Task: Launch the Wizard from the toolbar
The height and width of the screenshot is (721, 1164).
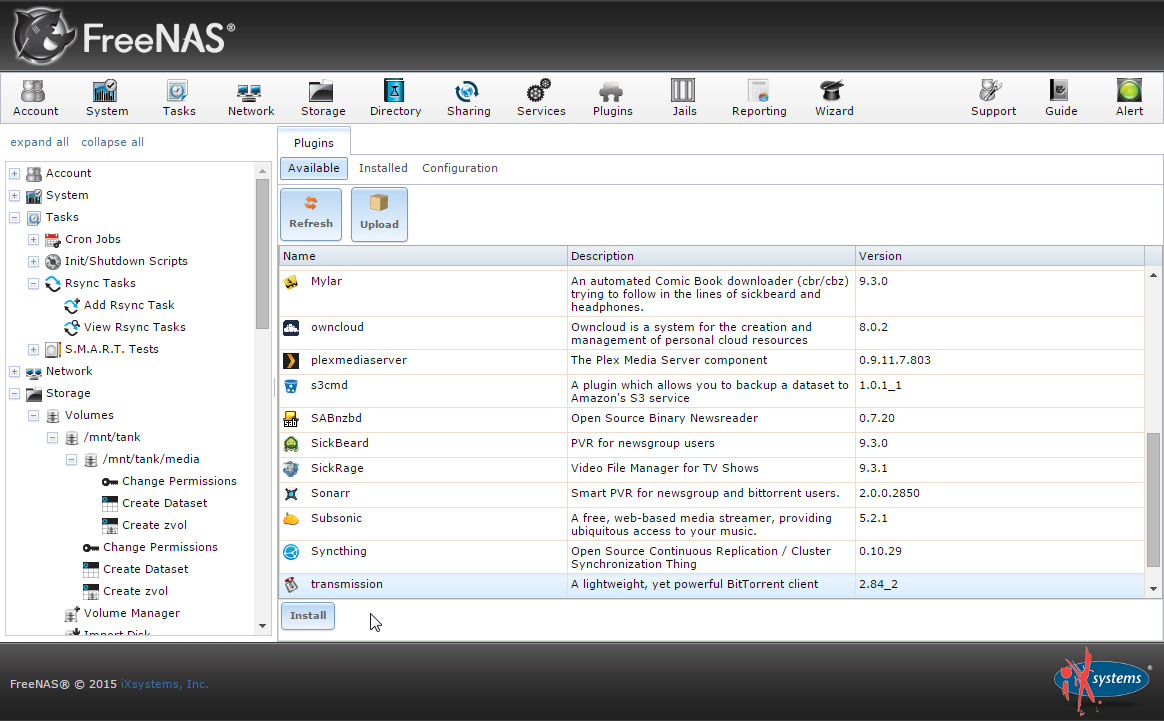Action: tap(834, 98)
